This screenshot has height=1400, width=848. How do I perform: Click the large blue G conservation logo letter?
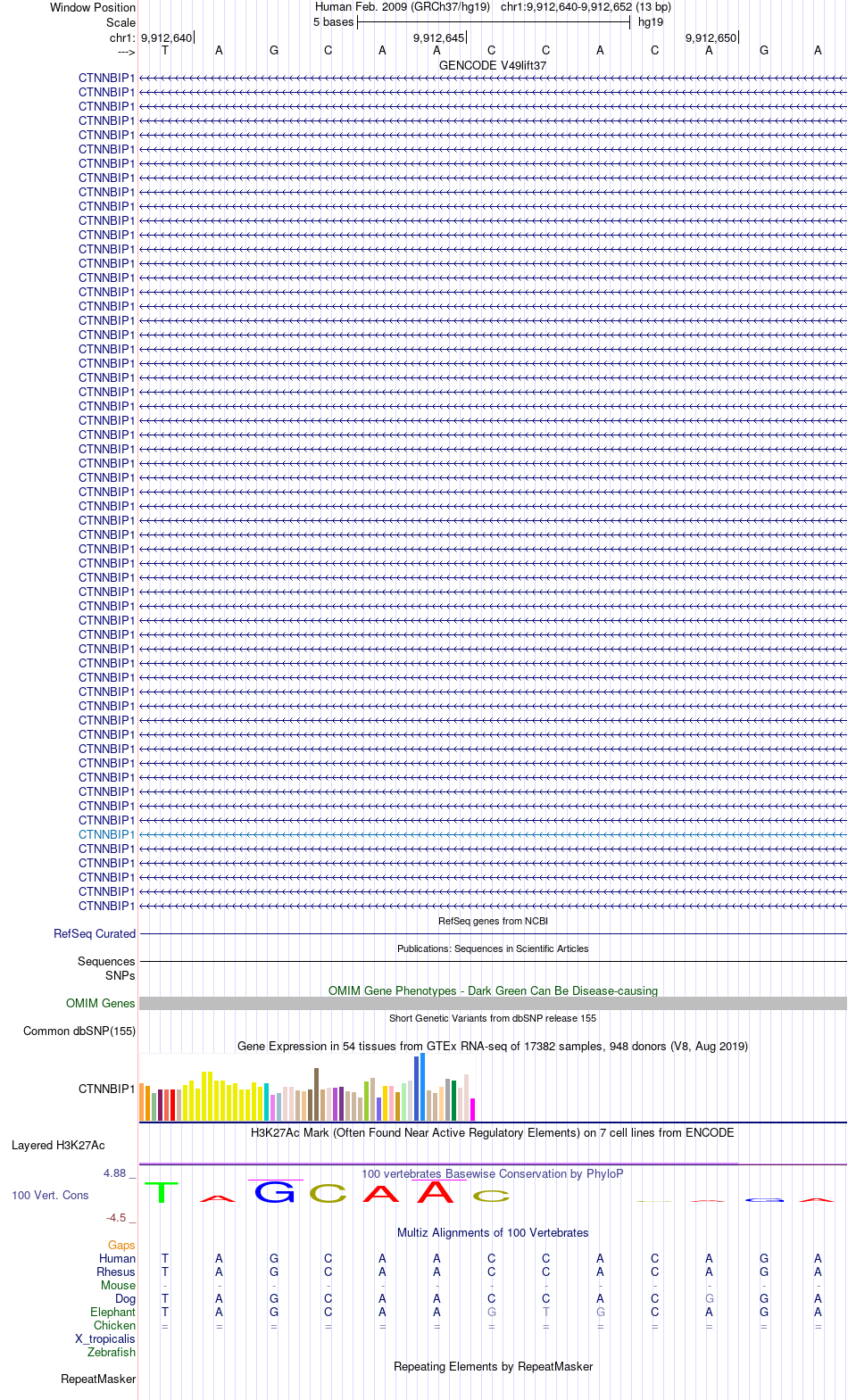(275, 1192)
